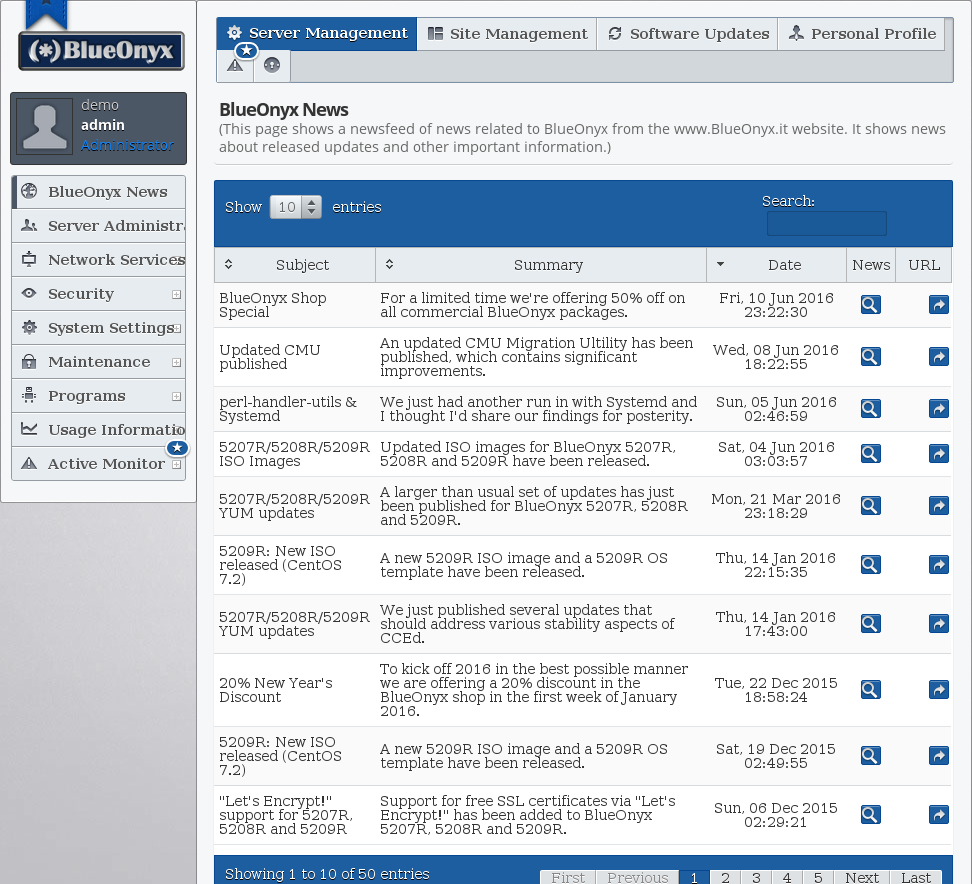Expand Maintenance menu

click(x=99, y=362)
